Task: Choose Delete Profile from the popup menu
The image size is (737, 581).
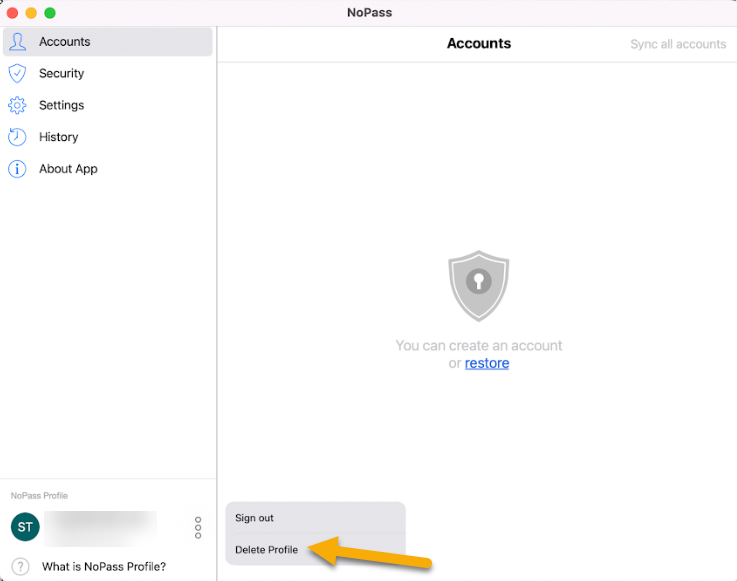Action: point(315,550)
